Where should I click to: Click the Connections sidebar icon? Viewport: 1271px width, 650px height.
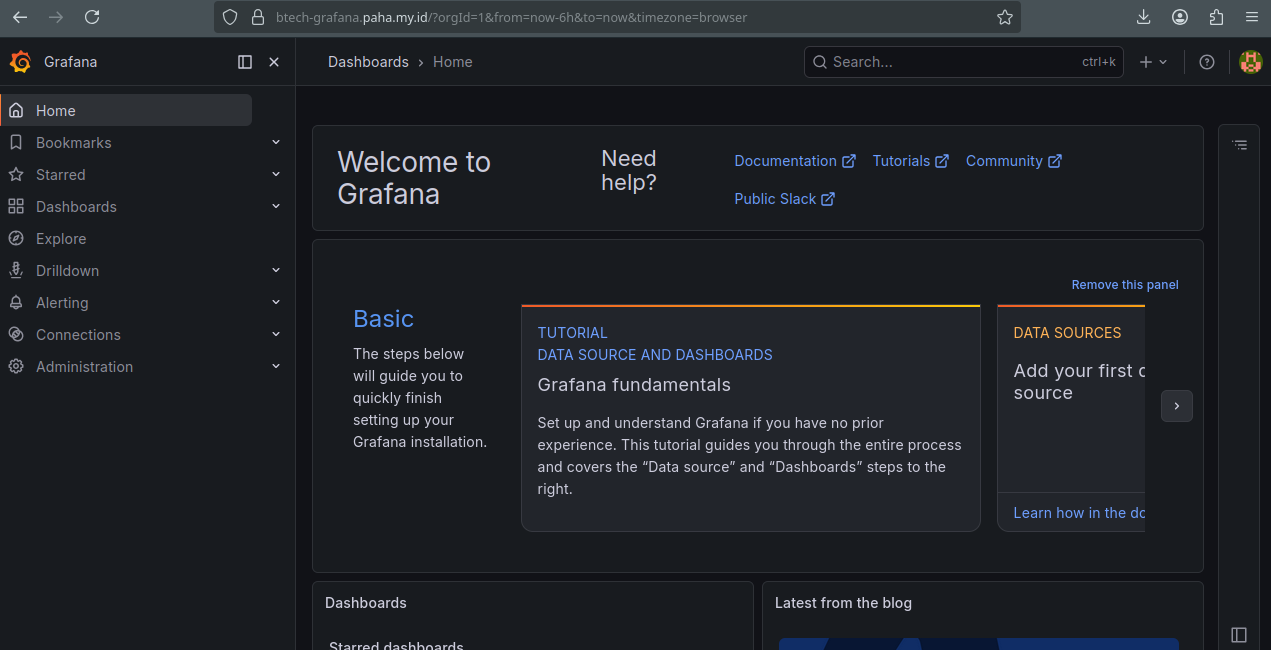(16, 335)
